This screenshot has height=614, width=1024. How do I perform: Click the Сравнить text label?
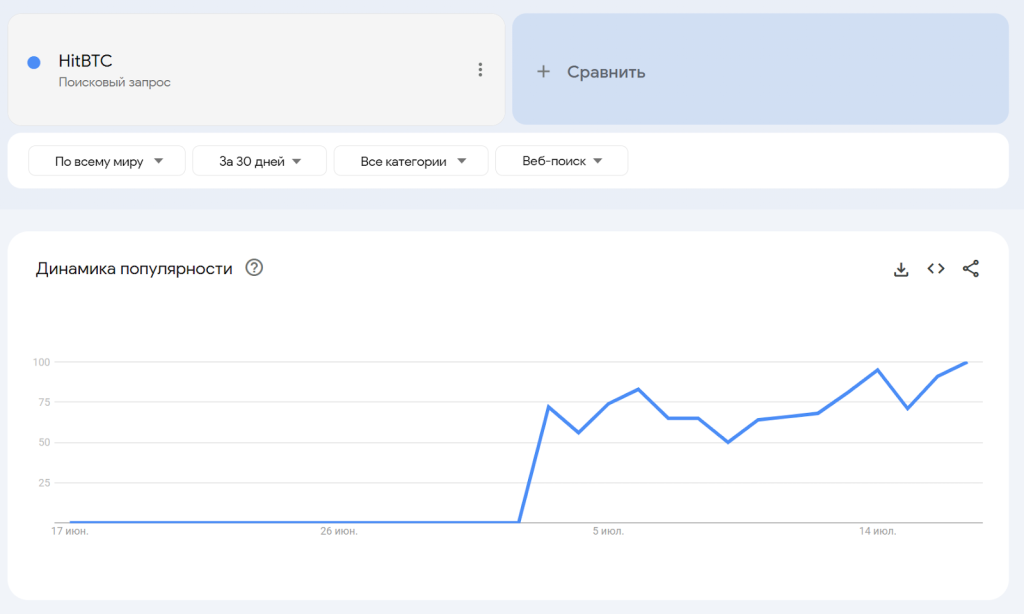click(x=606, y=72)
